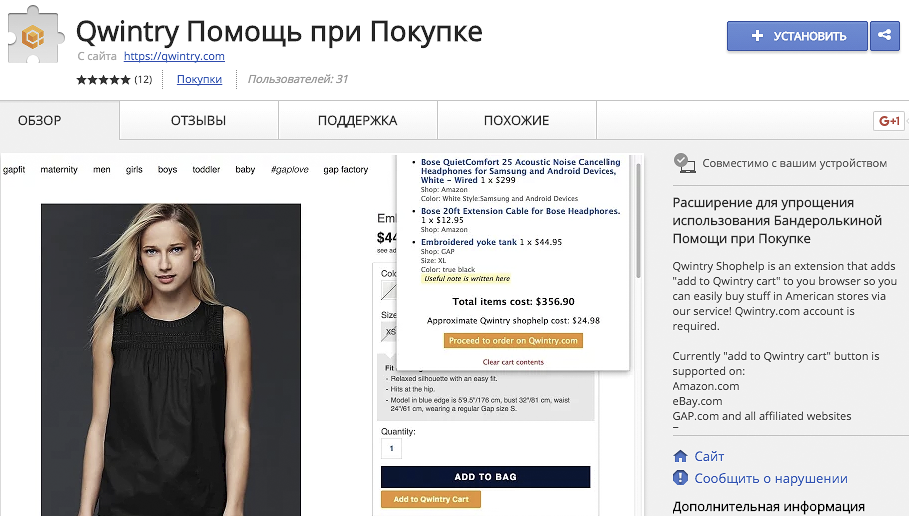This screenshot has height=516, width=909.
Task: Click the Google +1 button
Action: coord(889,121)
